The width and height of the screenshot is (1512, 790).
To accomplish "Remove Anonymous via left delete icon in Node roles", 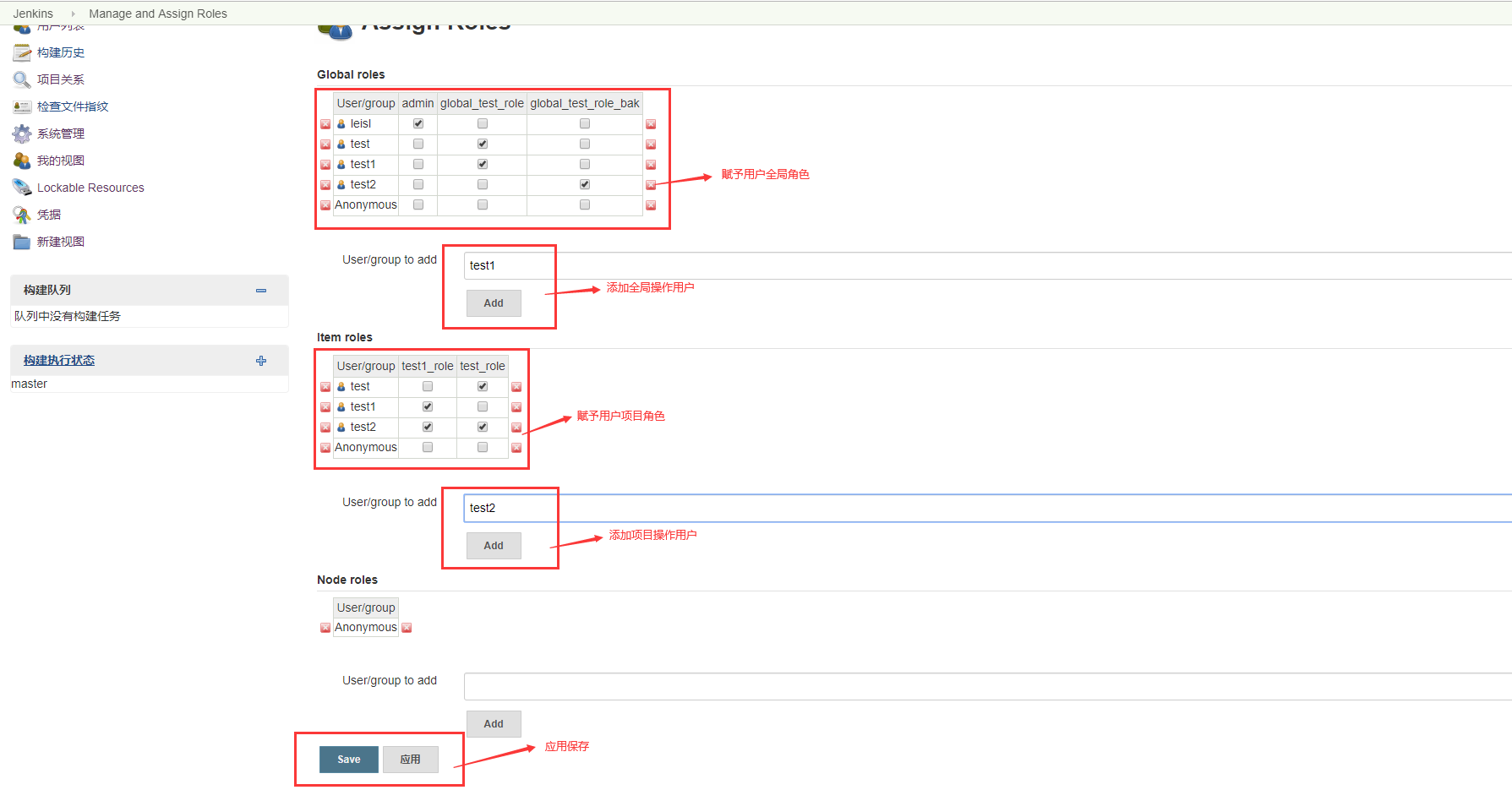I will [x=325, y=628].
